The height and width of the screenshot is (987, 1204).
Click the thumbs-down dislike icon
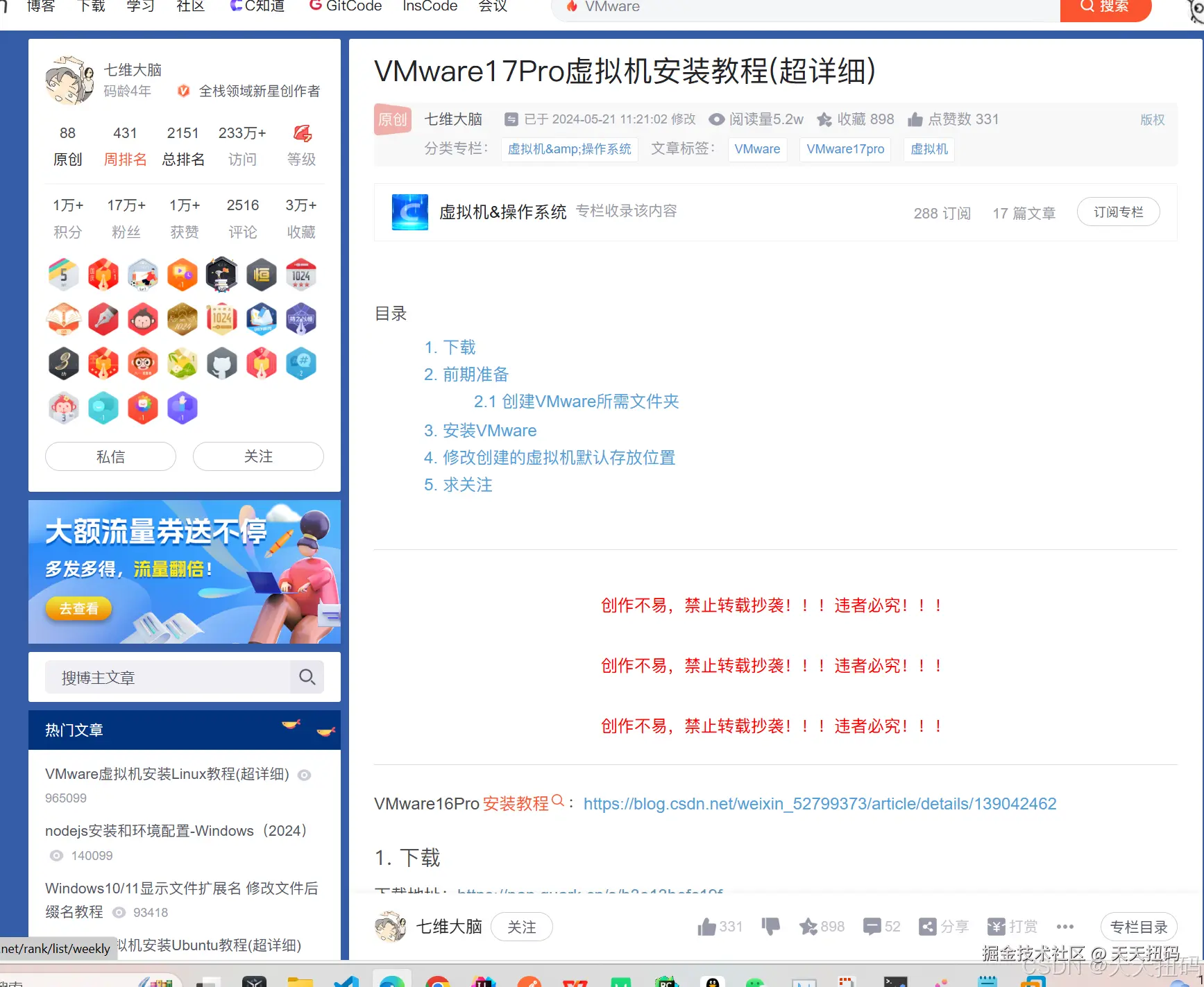point(771,927)
